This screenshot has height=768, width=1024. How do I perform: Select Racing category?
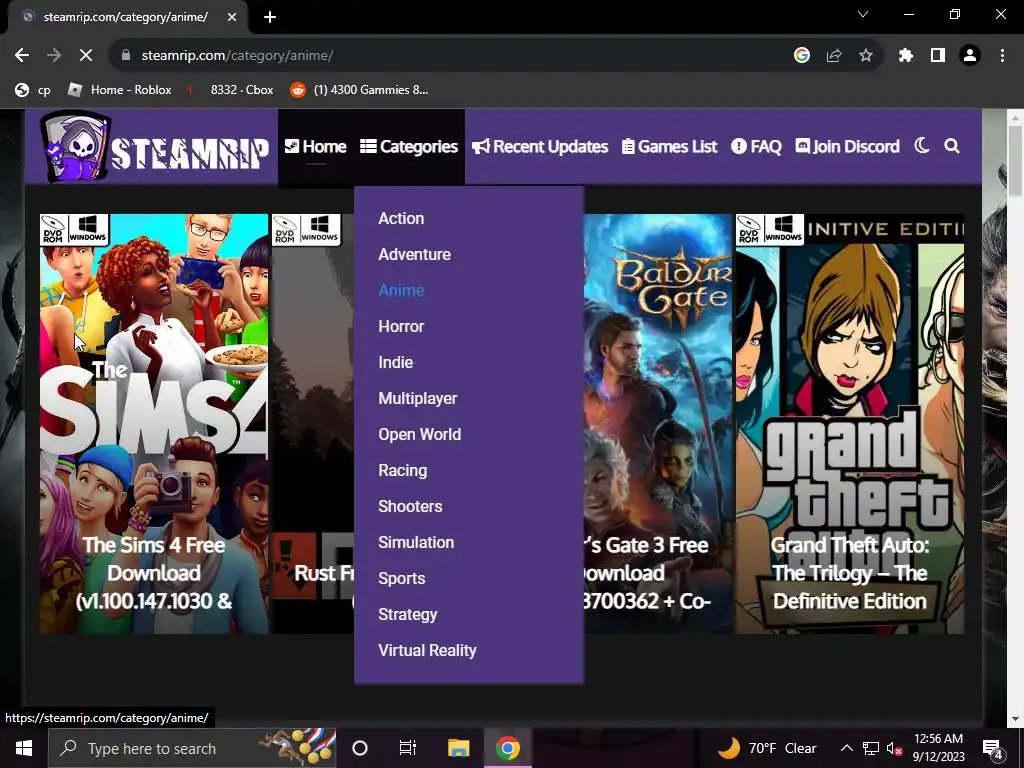coord(402,470)
